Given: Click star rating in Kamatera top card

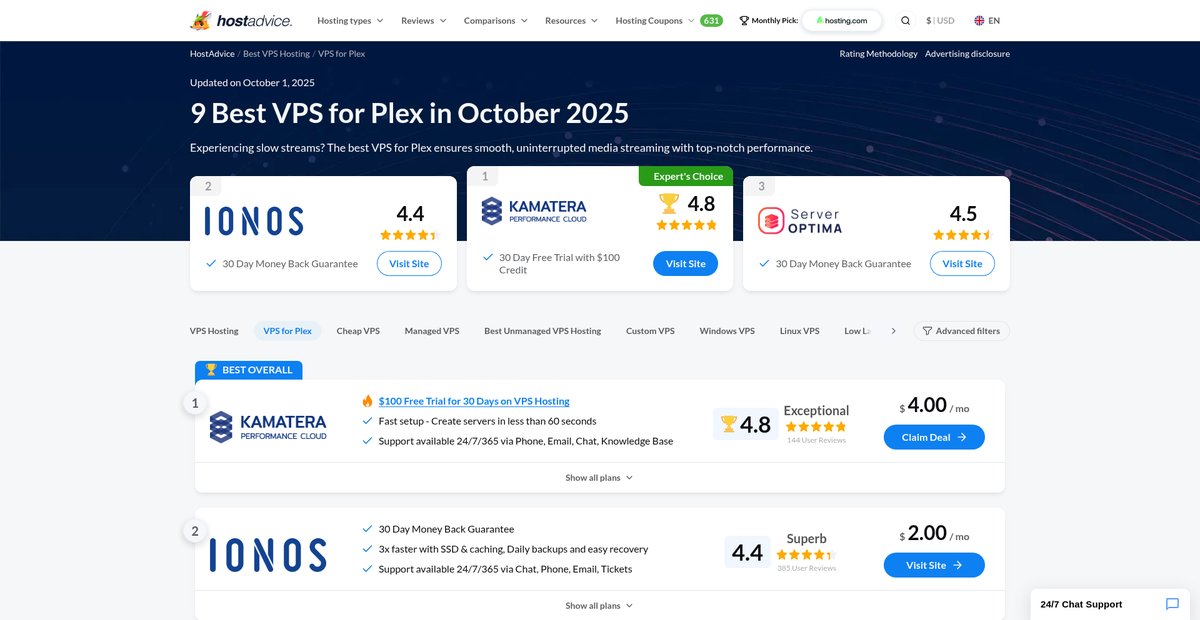Looking at the screenshot, I should click(686, 225).
